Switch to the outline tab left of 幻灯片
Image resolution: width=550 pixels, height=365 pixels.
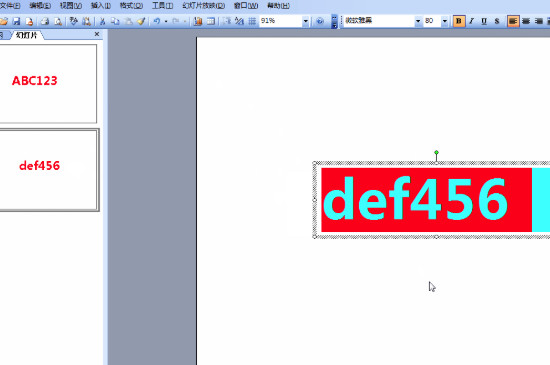pyautogui.click(x=3, y=35)
